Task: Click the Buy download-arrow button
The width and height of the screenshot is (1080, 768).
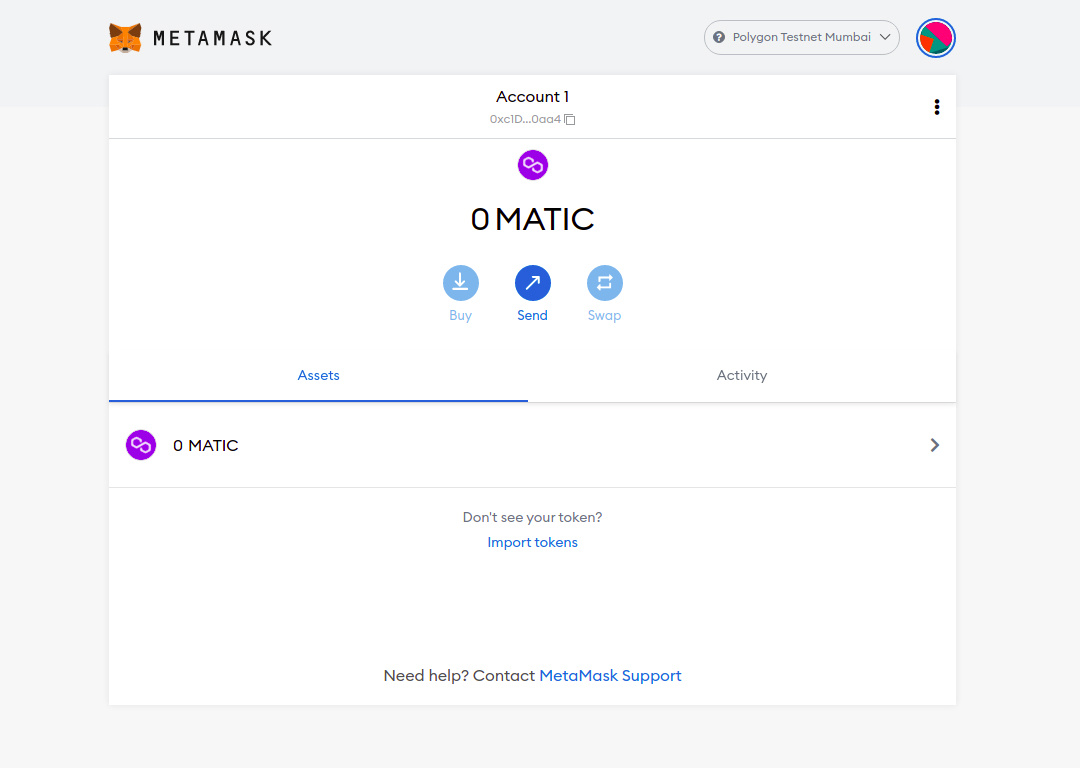Action: coord(461,283)
